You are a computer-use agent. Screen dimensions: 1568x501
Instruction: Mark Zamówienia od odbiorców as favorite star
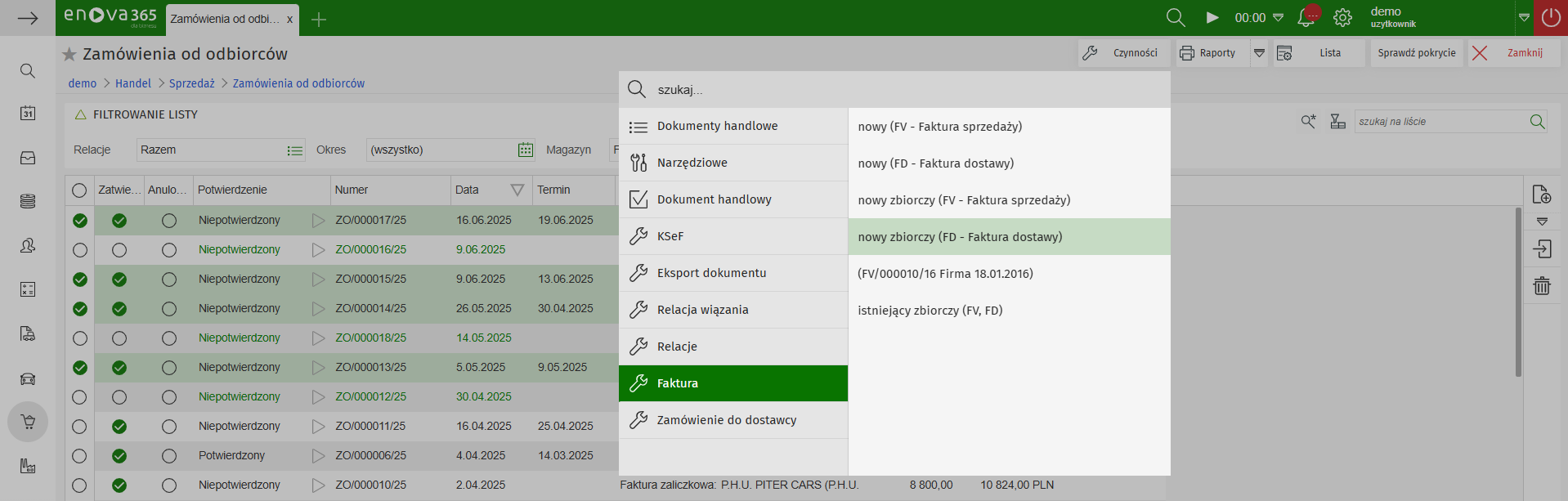(69, 55)
